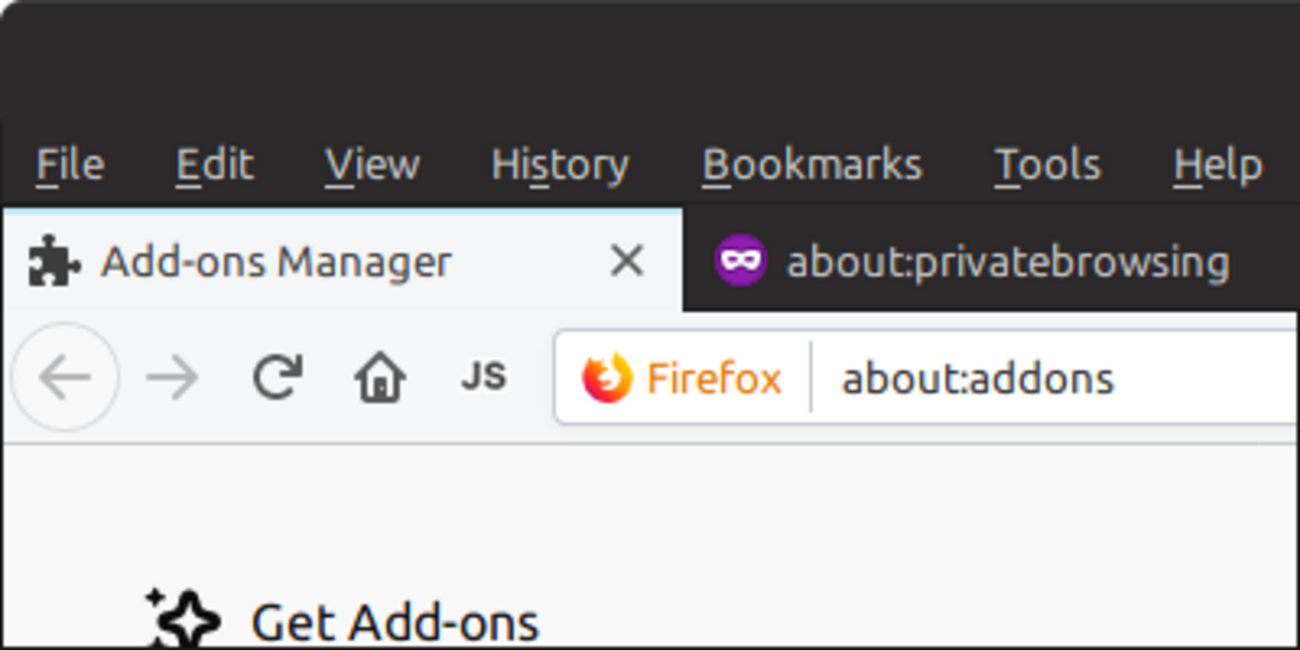This screenshot has height=650, width=1300.
Task: Open the Tools menu
Action: coord(1046,165)
